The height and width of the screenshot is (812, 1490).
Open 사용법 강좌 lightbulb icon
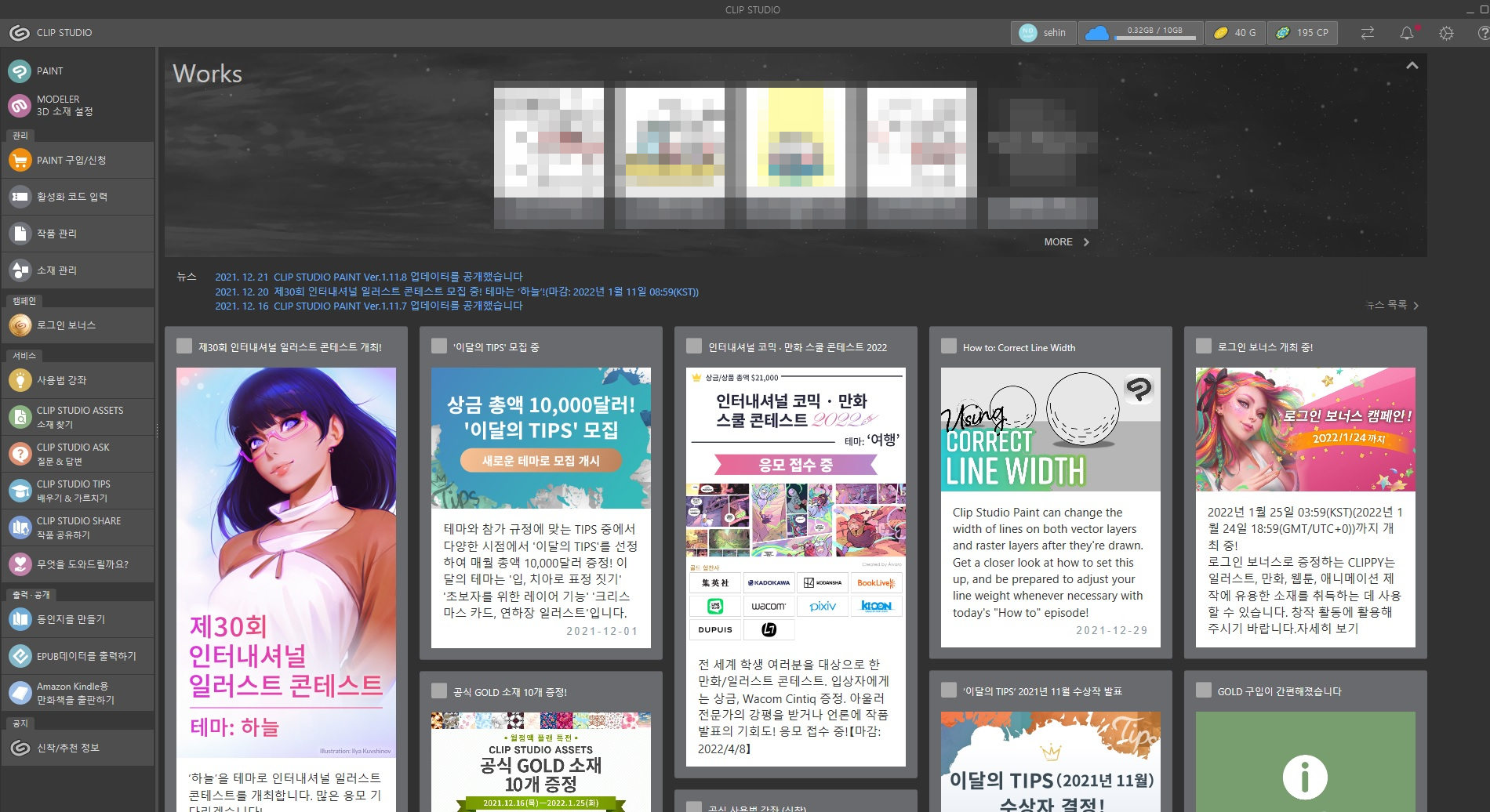pos(19,380)
